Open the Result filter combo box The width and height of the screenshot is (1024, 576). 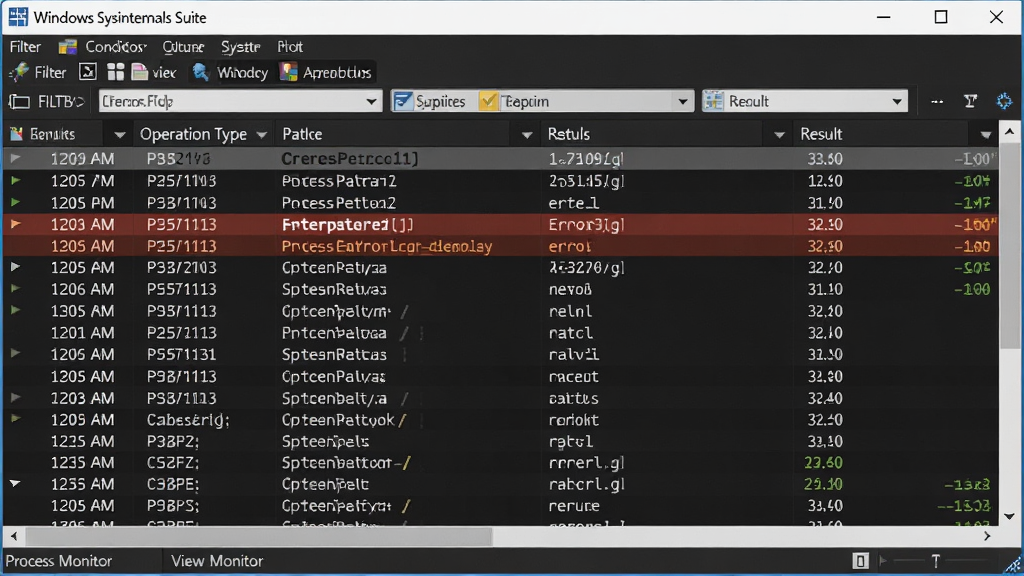(x=805, y=101)
